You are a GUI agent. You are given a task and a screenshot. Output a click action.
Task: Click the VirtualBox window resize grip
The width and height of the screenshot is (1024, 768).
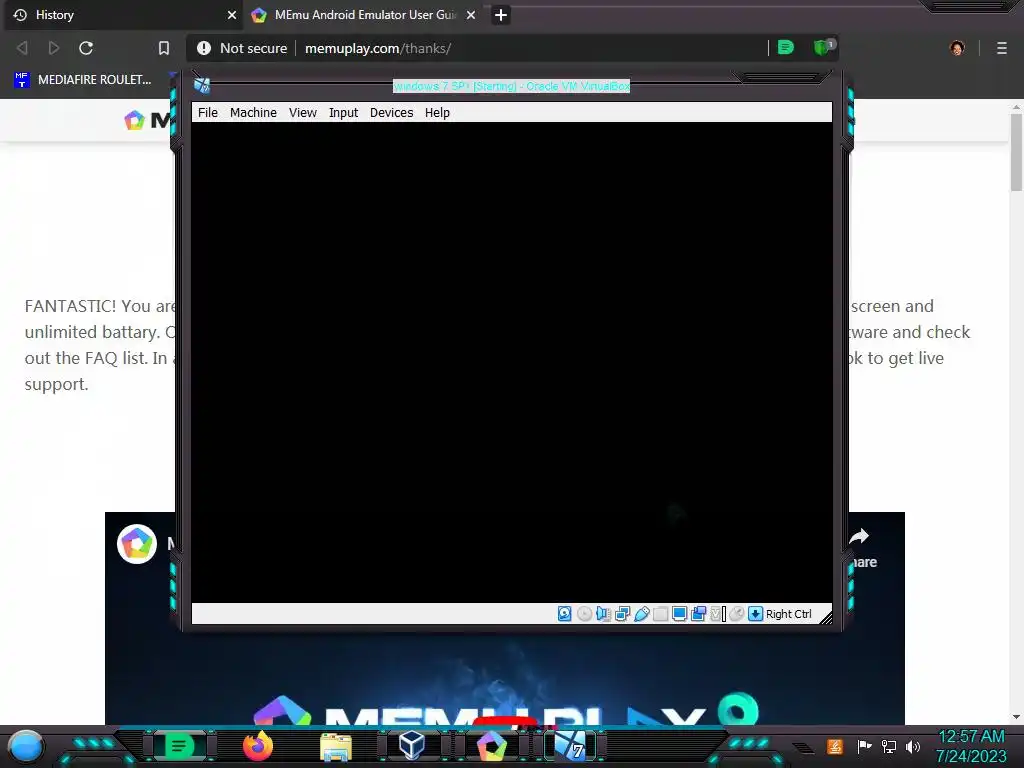coord(825,617)
